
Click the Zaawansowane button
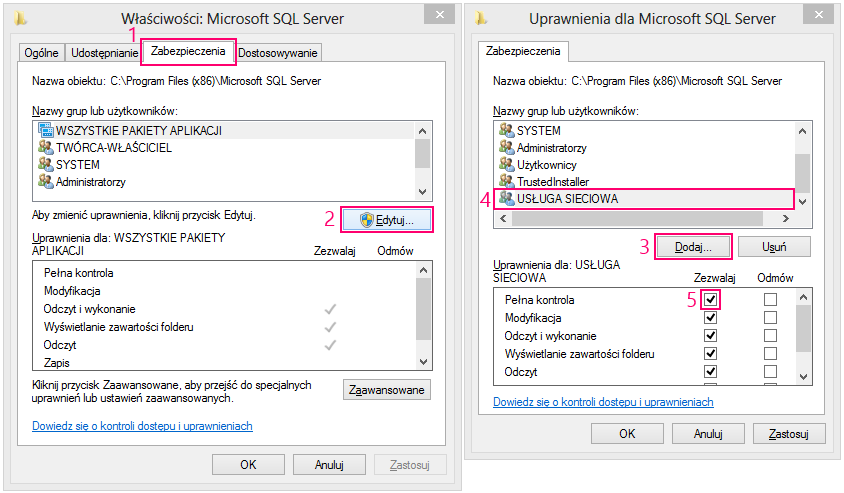click(x=388, y=390)
